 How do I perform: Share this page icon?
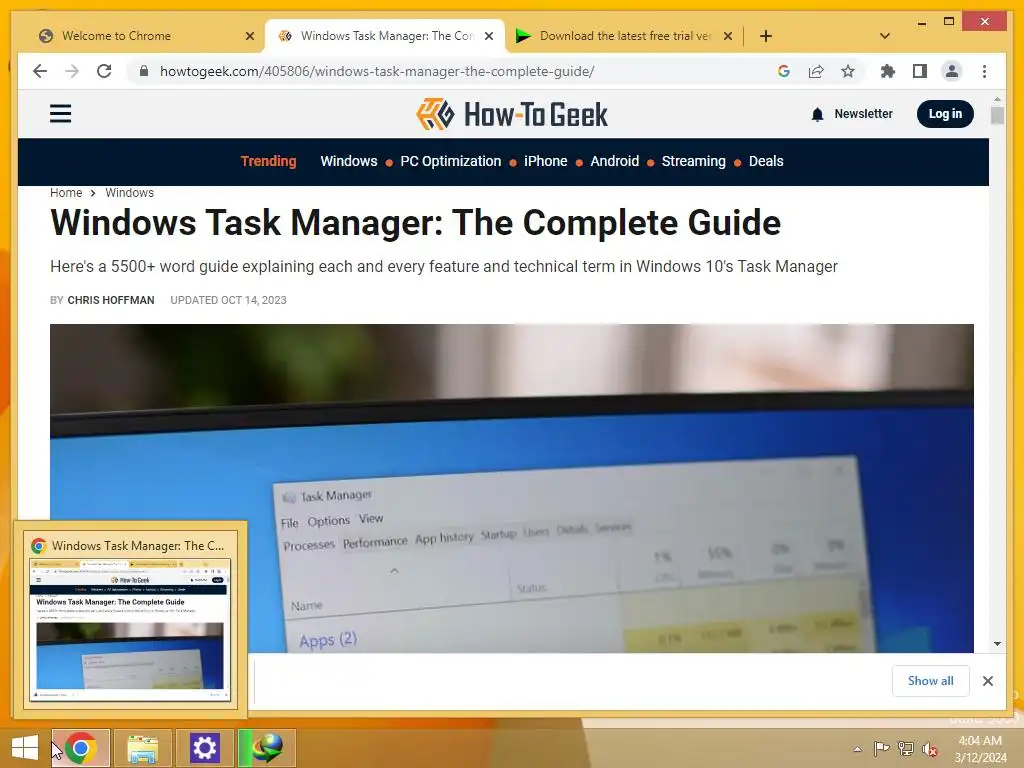point(816,71)
